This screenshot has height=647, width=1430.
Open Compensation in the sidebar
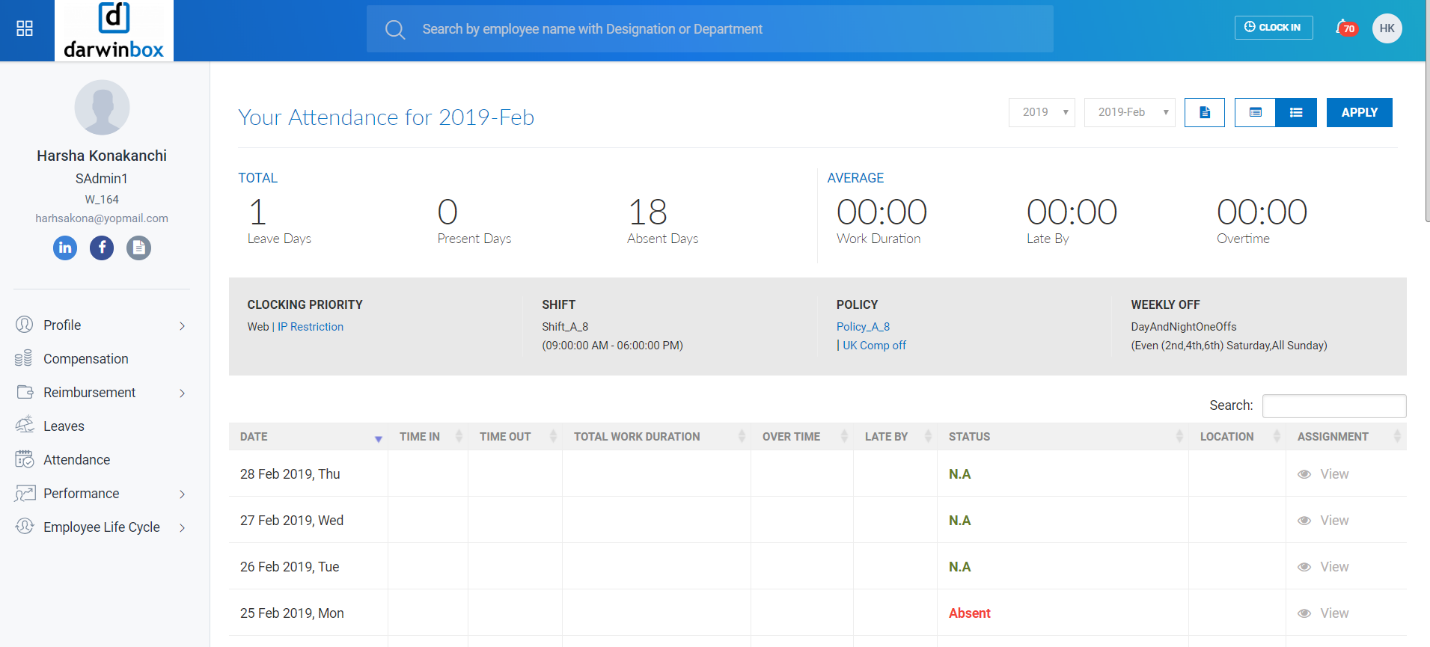click(86, 359)
